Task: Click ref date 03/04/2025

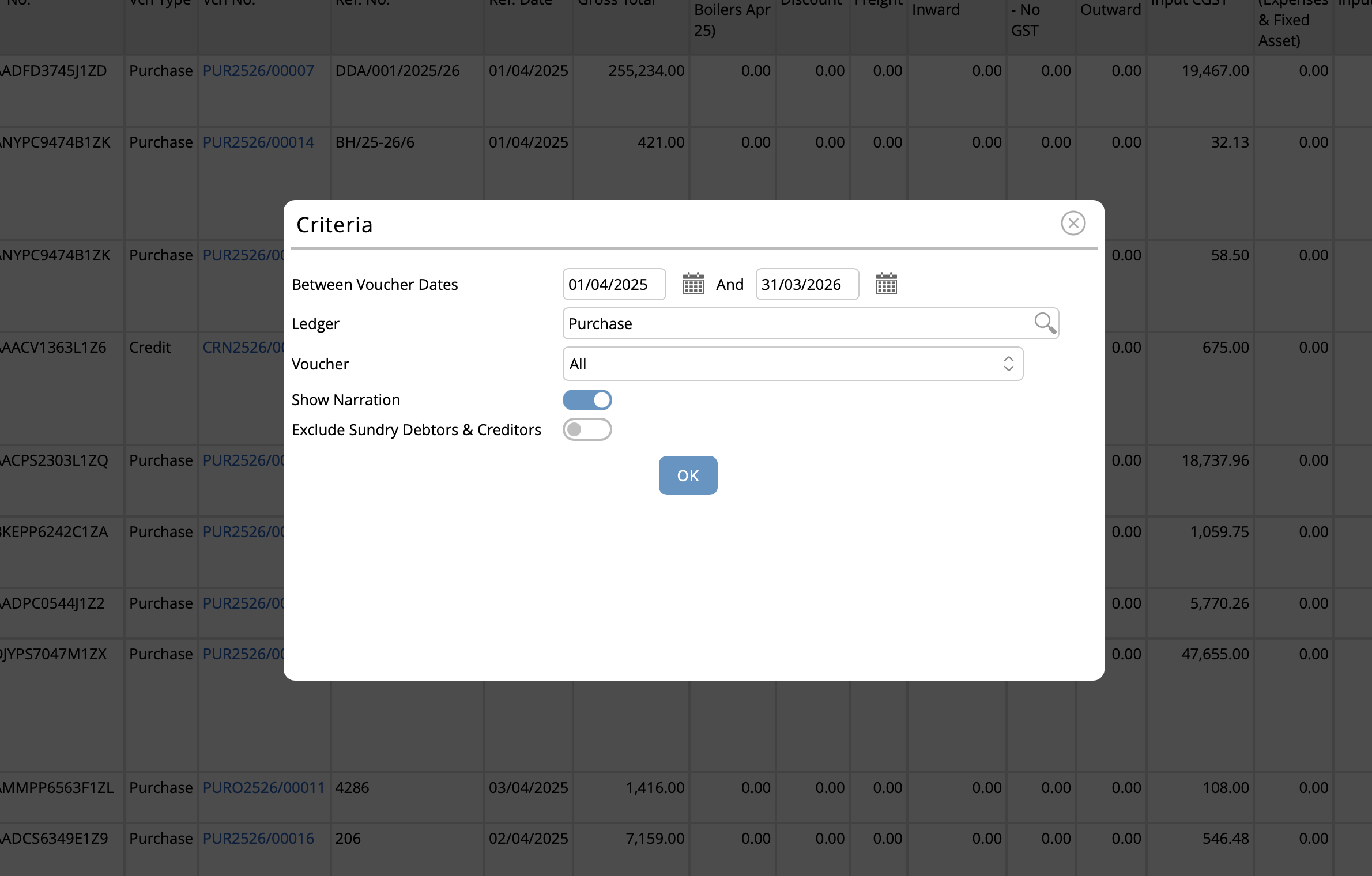Action: 528,788
